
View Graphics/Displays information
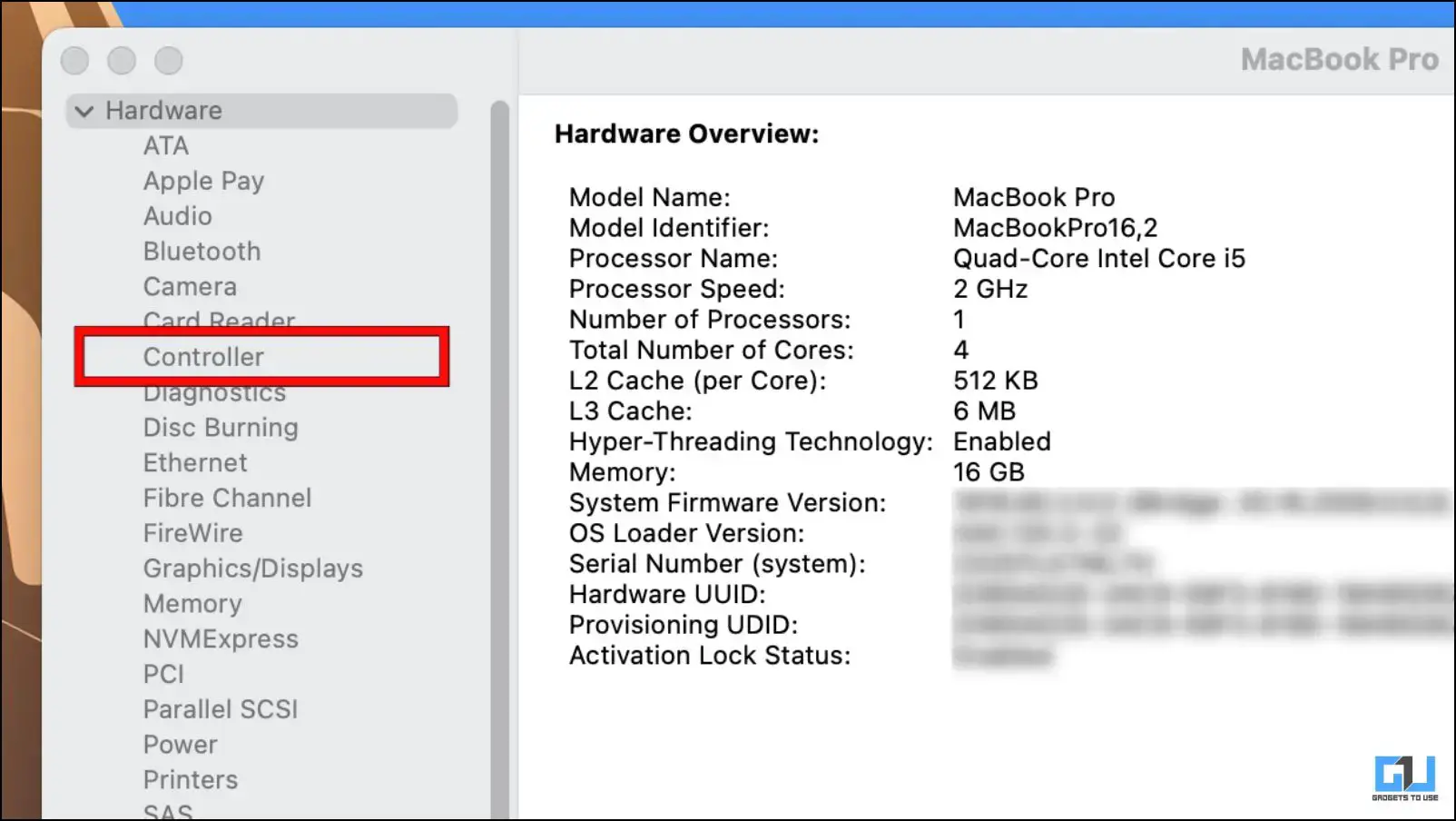pos(252,569)
